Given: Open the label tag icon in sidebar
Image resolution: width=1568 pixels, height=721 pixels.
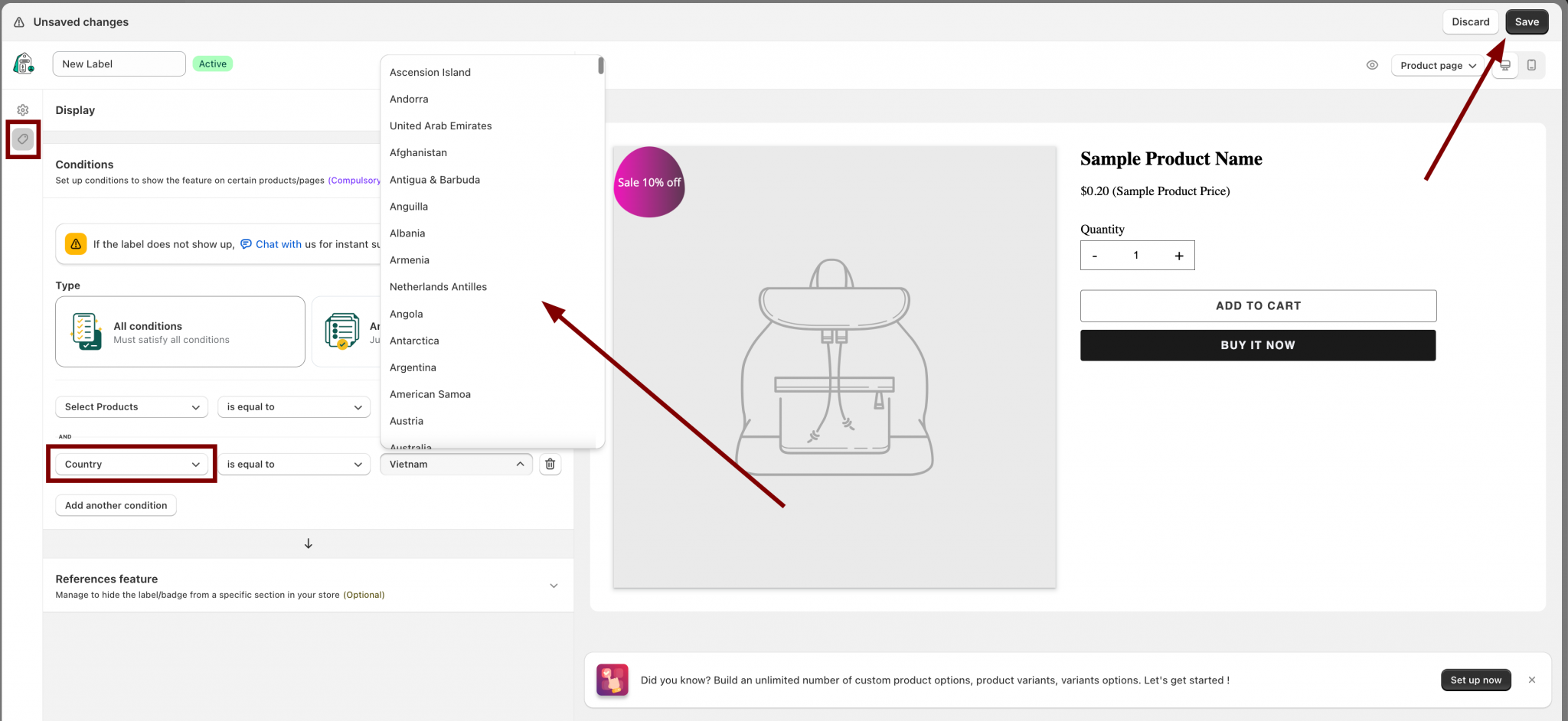Looking at the screenshot, I should pyautogui.click(x=23, y=139).
